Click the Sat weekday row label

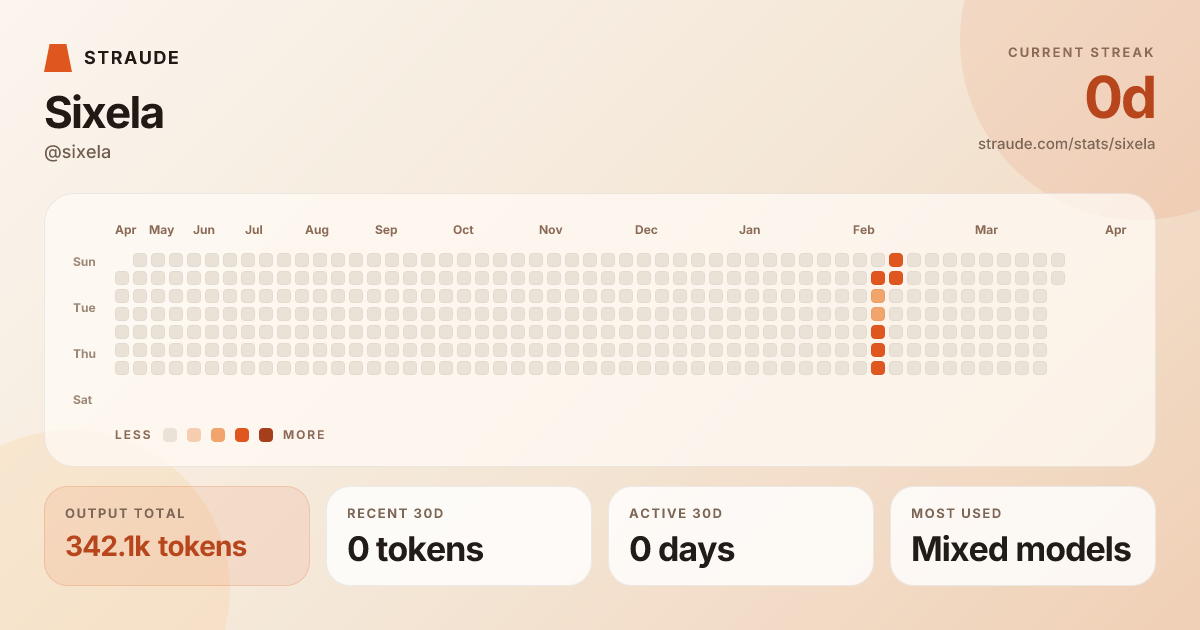coord(82,400)
